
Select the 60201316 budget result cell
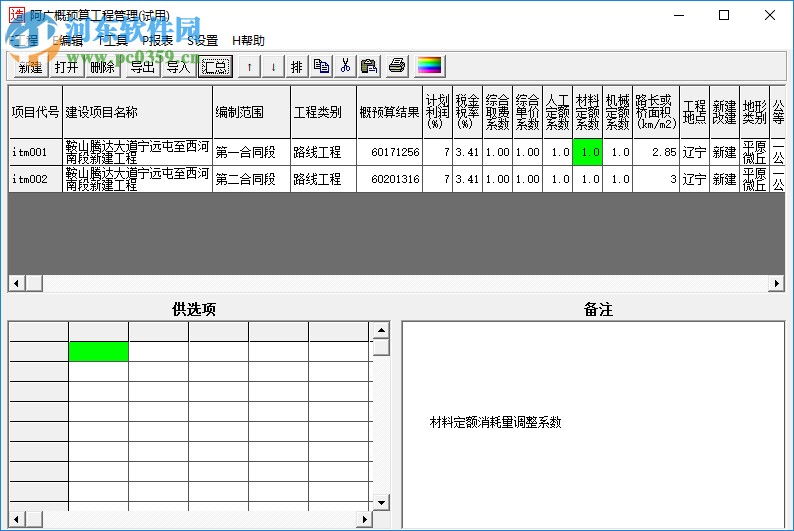389,179
